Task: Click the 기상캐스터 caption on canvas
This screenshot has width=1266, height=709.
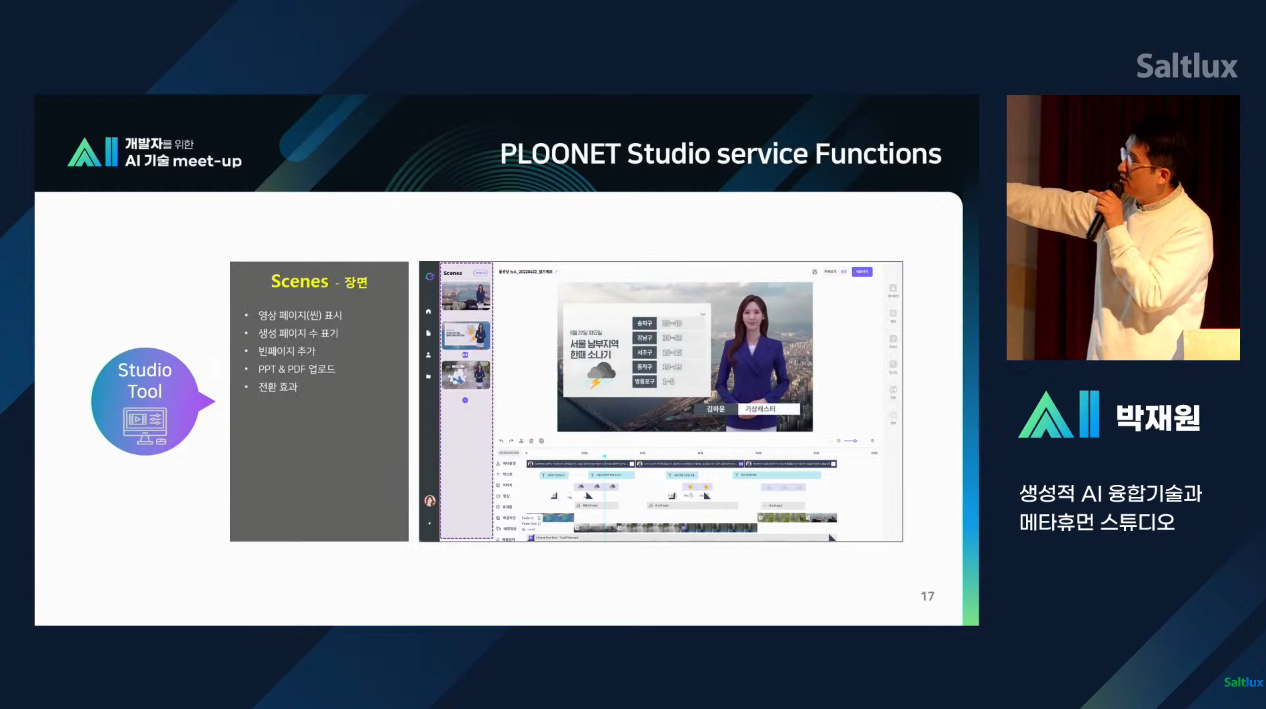Action: point(769,409)
